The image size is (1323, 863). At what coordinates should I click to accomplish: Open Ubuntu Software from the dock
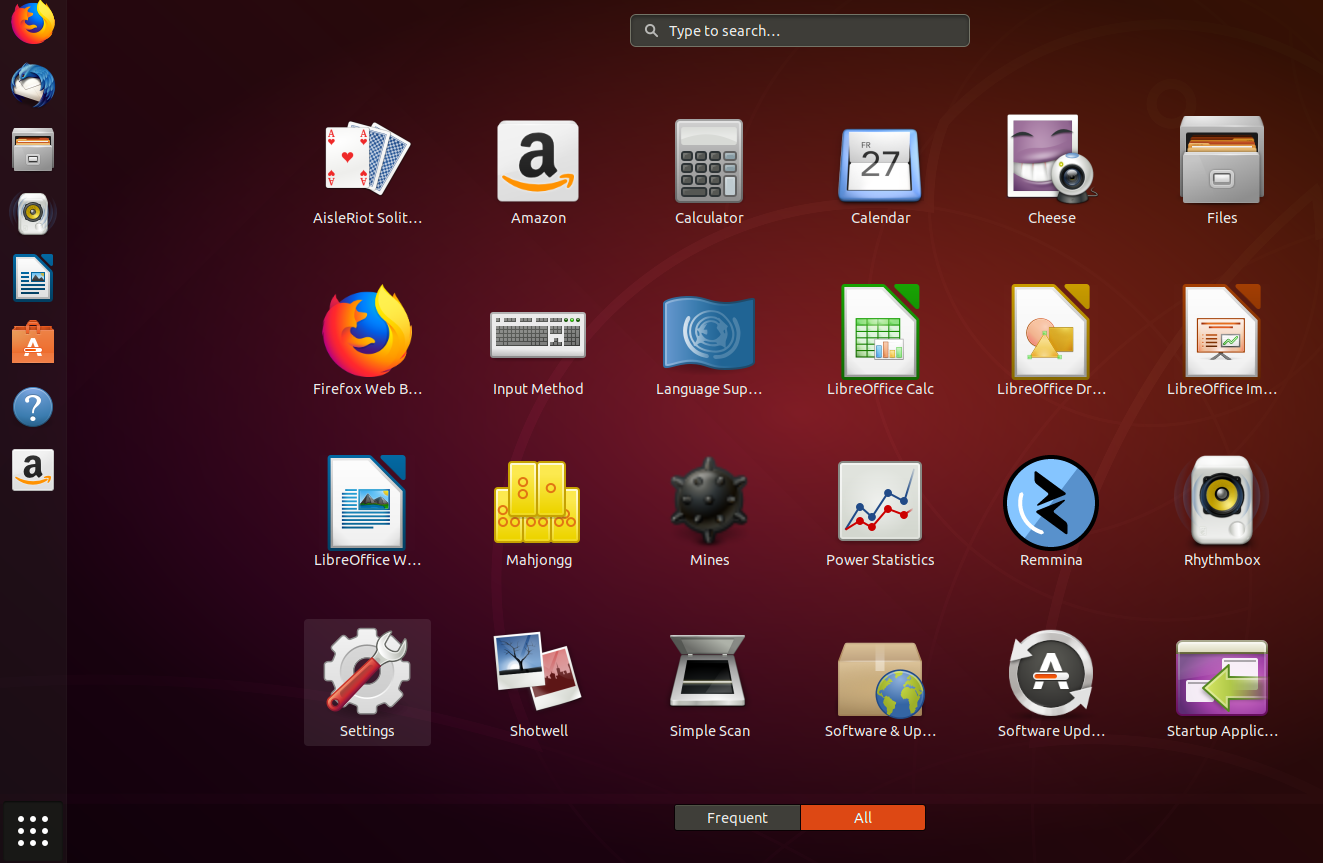pos(33,342)
